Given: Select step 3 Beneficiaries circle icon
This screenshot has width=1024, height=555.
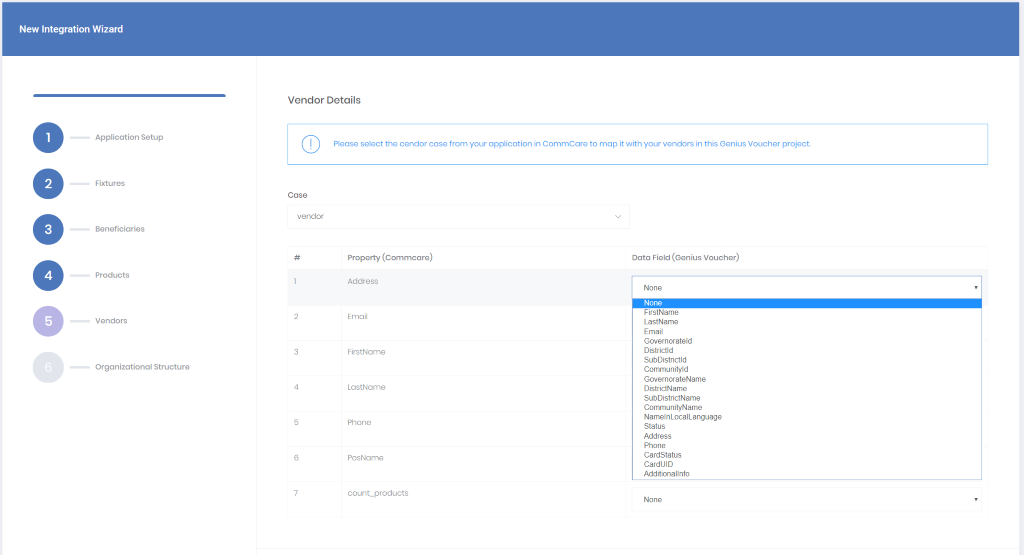Looking at the screenshot, I should coord(48,229).
